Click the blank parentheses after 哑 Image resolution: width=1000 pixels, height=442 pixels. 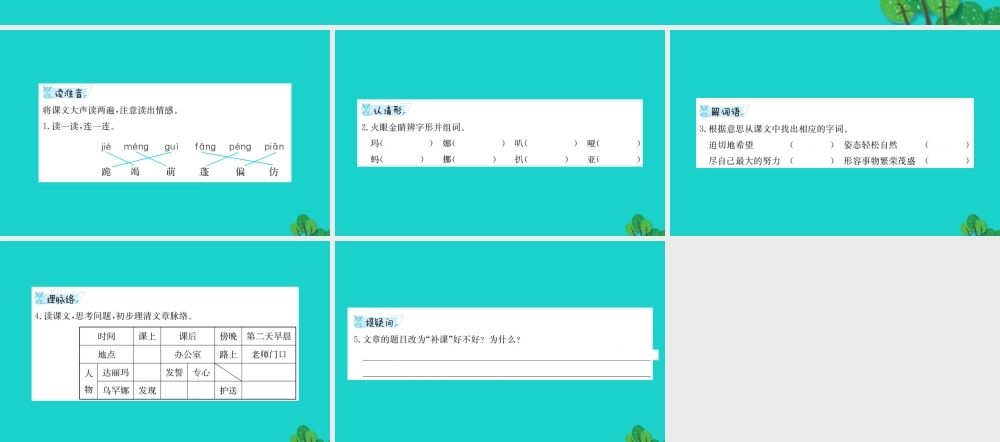click(x=618, y=144)
